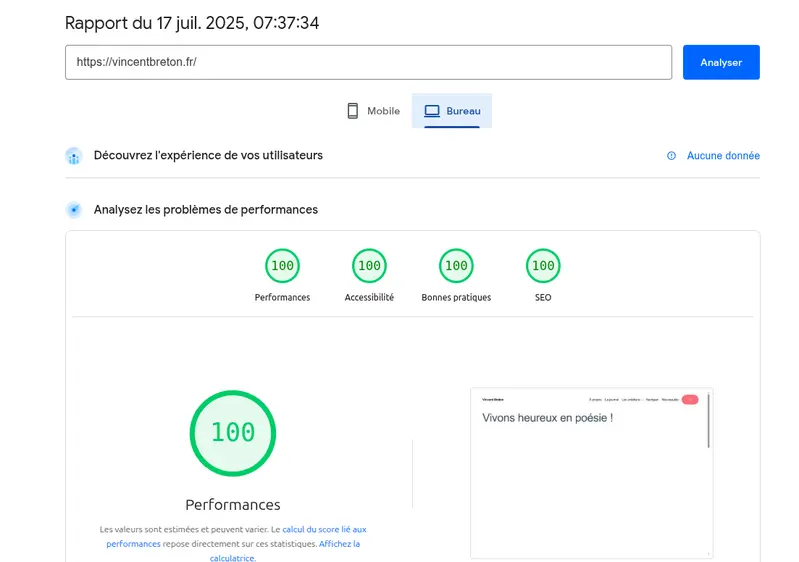Switch to the Mobile tab

point(373,111)
